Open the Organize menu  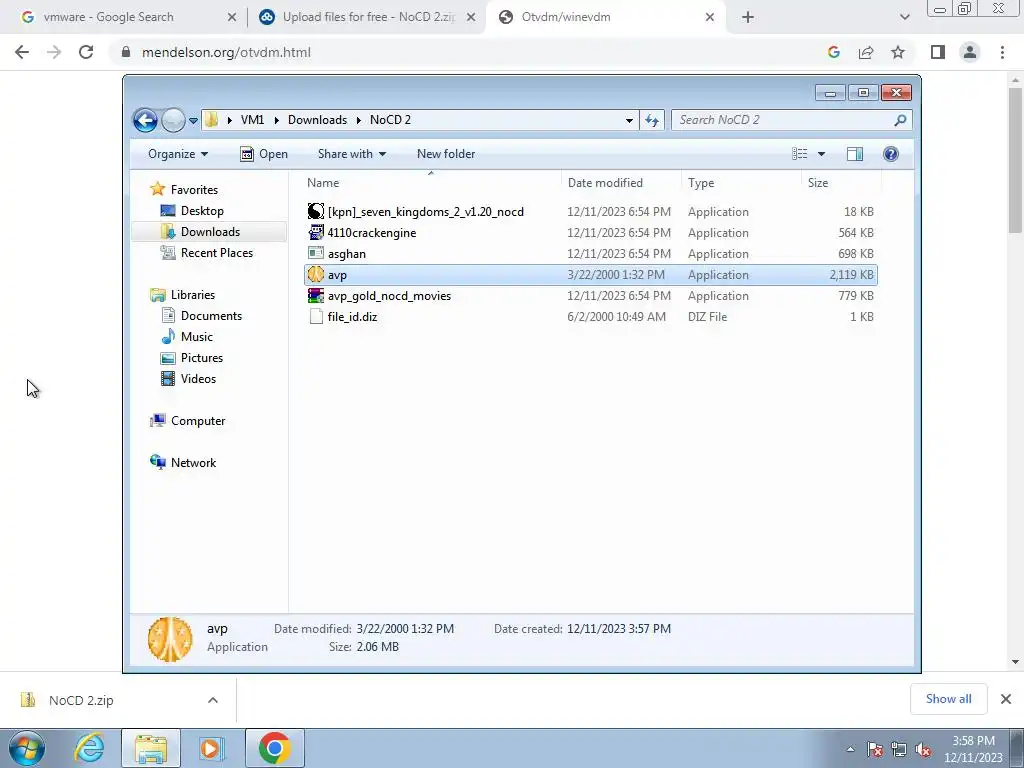pyautogui.click(x=178, y=154)
